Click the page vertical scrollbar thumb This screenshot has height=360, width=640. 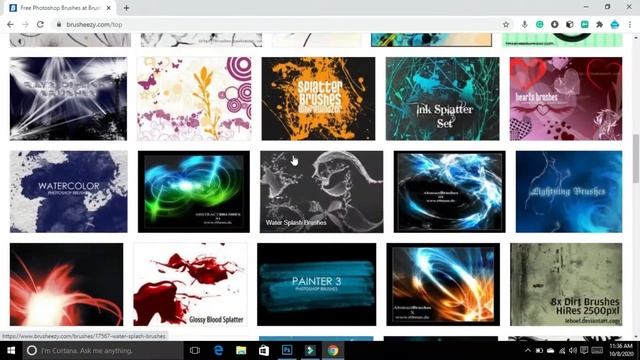click(636, 159)
